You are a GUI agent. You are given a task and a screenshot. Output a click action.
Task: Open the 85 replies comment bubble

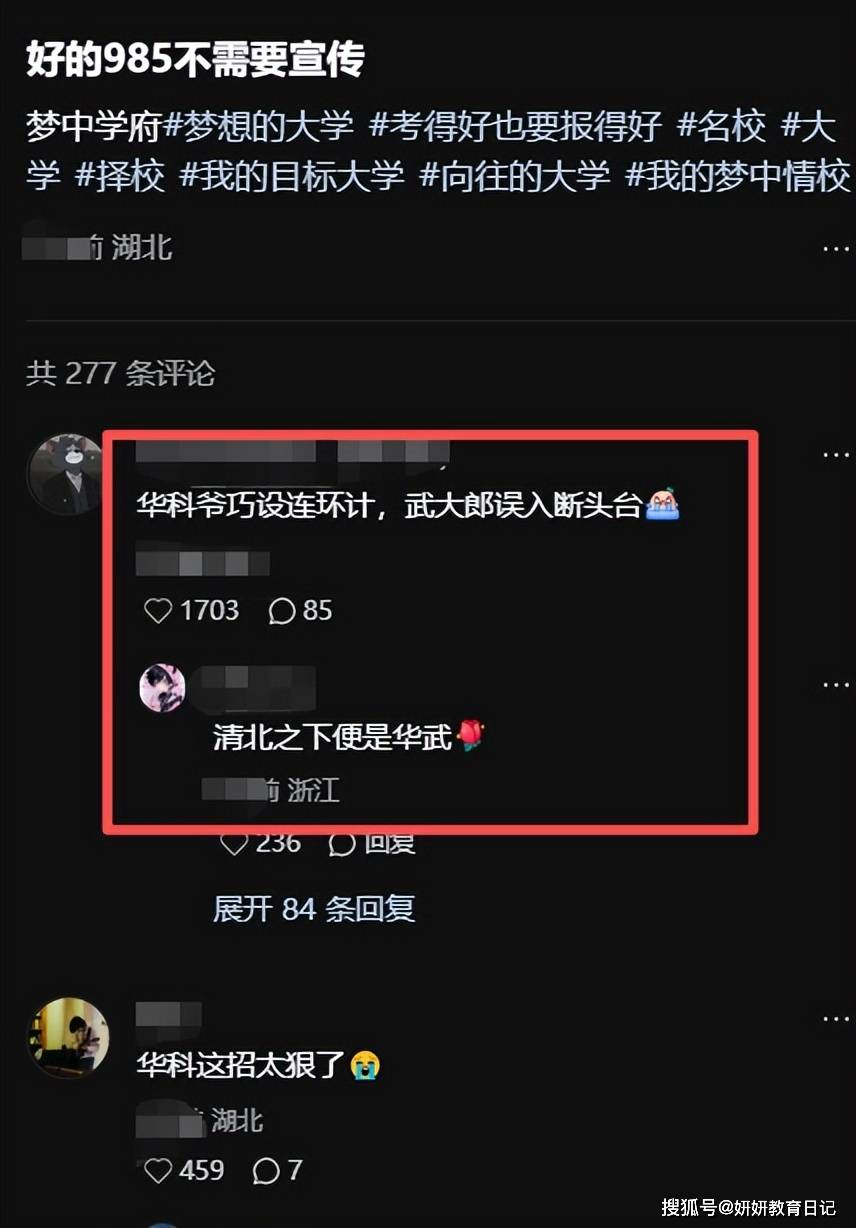coord(283,611)
